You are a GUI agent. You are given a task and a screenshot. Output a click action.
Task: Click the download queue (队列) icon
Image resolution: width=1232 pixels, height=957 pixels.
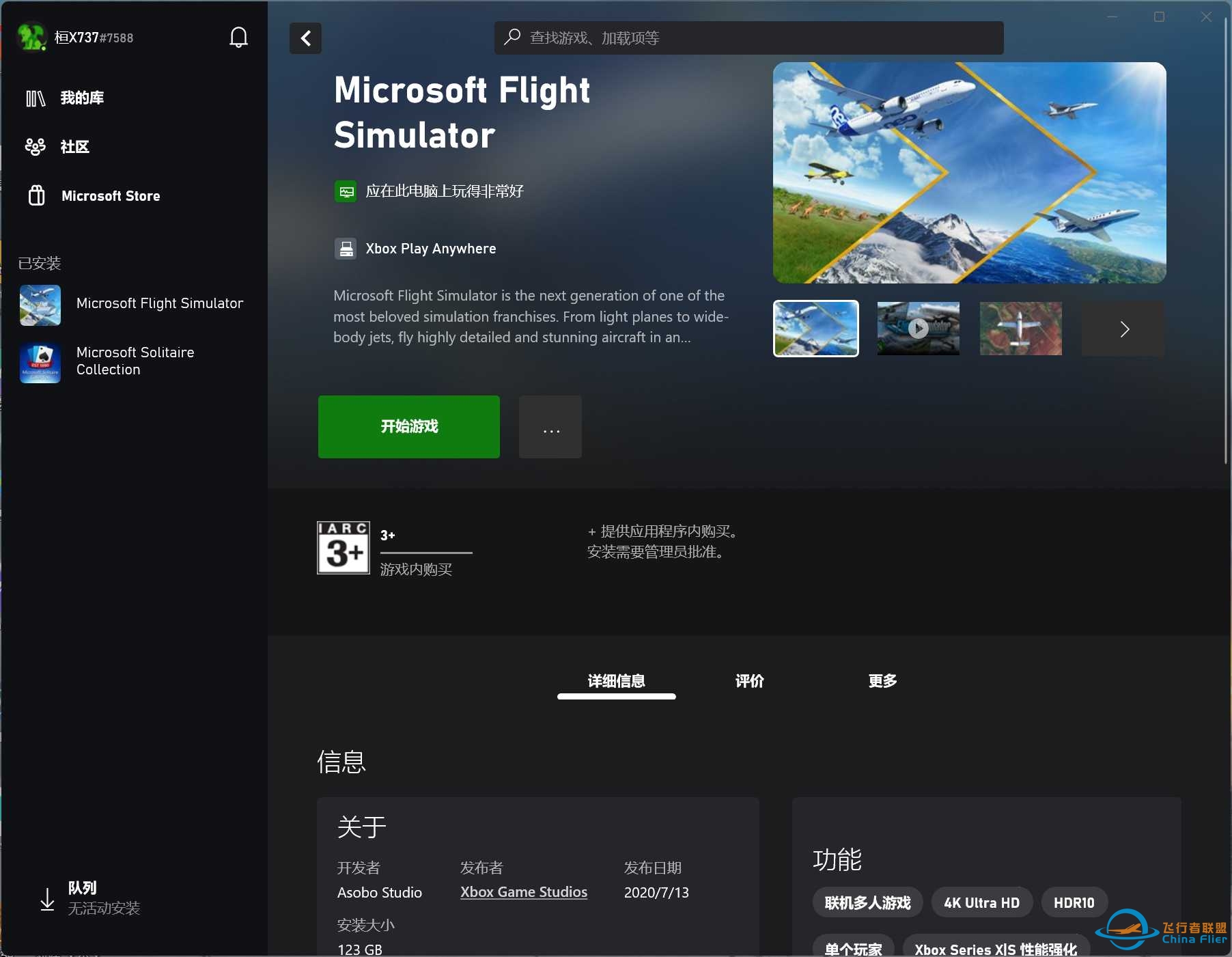(x=47, y=899)
